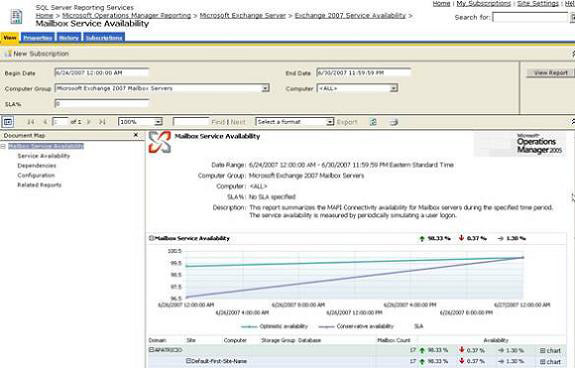
Task: Click the SLA% input field
Action: [x=102, y=104]
